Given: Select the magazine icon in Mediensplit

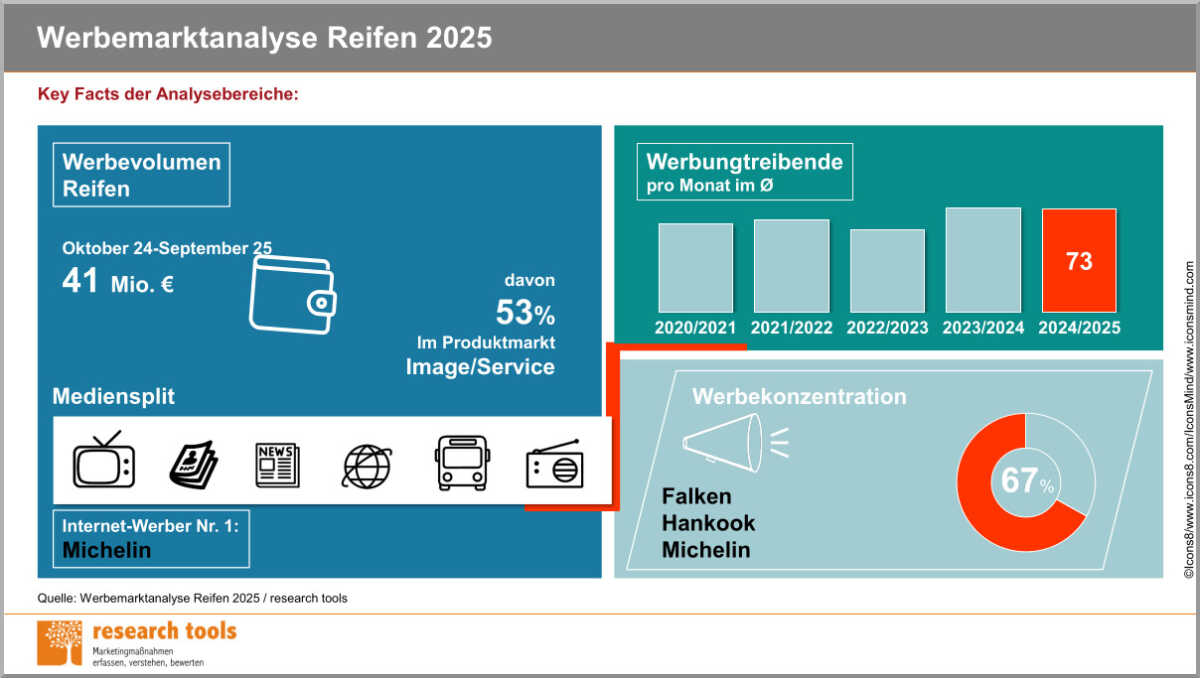Looking at the screenshot, I should [x=192, y=463].
